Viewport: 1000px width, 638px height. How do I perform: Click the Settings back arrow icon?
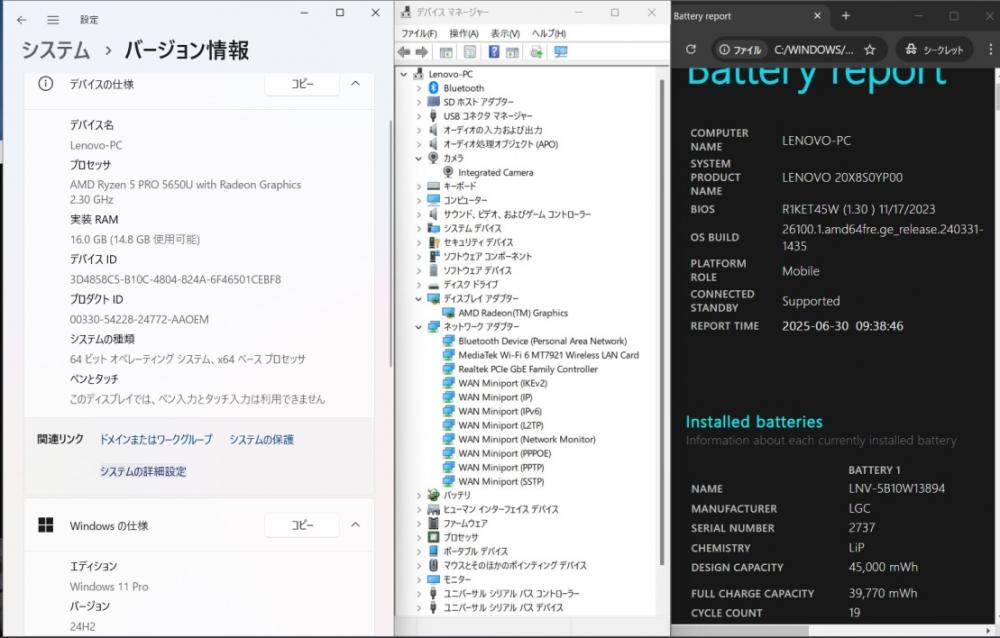(x=22, y=20)
